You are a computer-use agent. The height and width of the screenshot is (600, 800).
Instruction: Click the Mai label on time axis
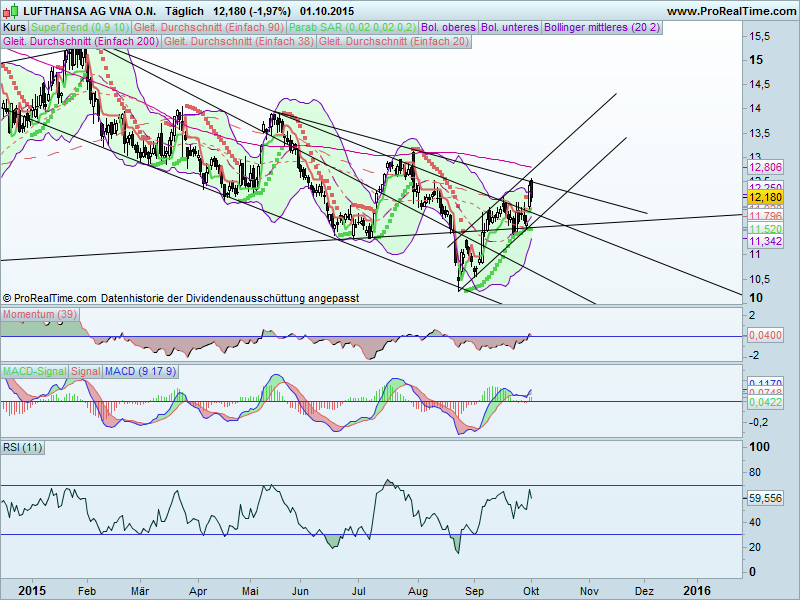(249, 591)
